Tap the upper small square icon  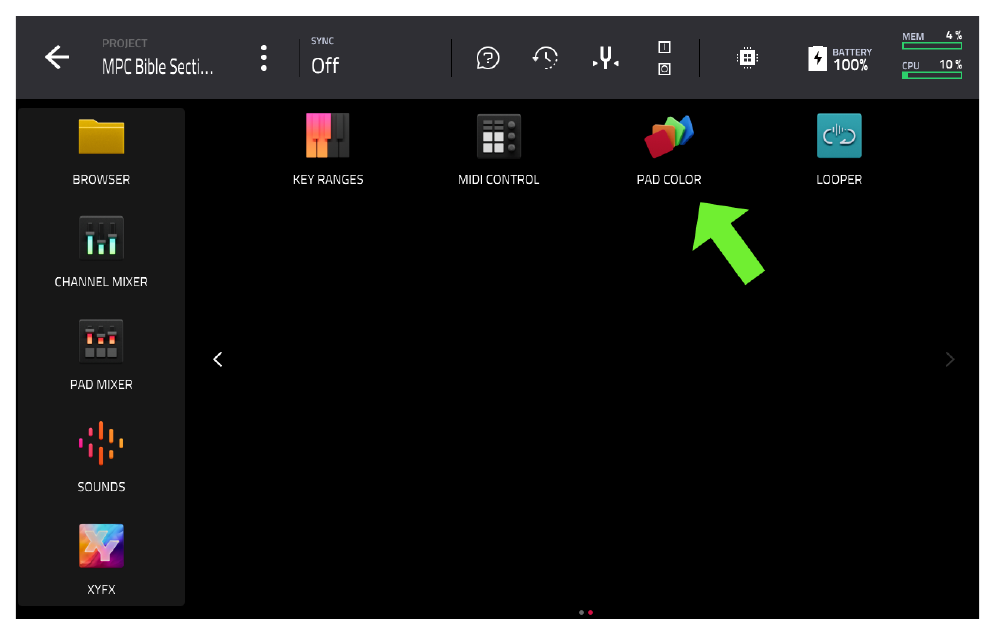664,47
